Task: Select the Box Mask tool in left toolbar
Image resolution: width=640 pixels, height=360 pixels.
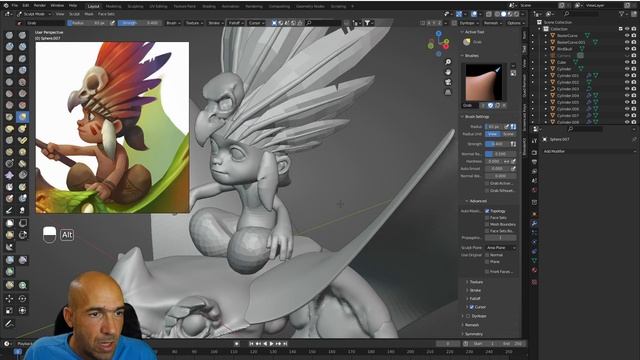Action: (9, 223)
